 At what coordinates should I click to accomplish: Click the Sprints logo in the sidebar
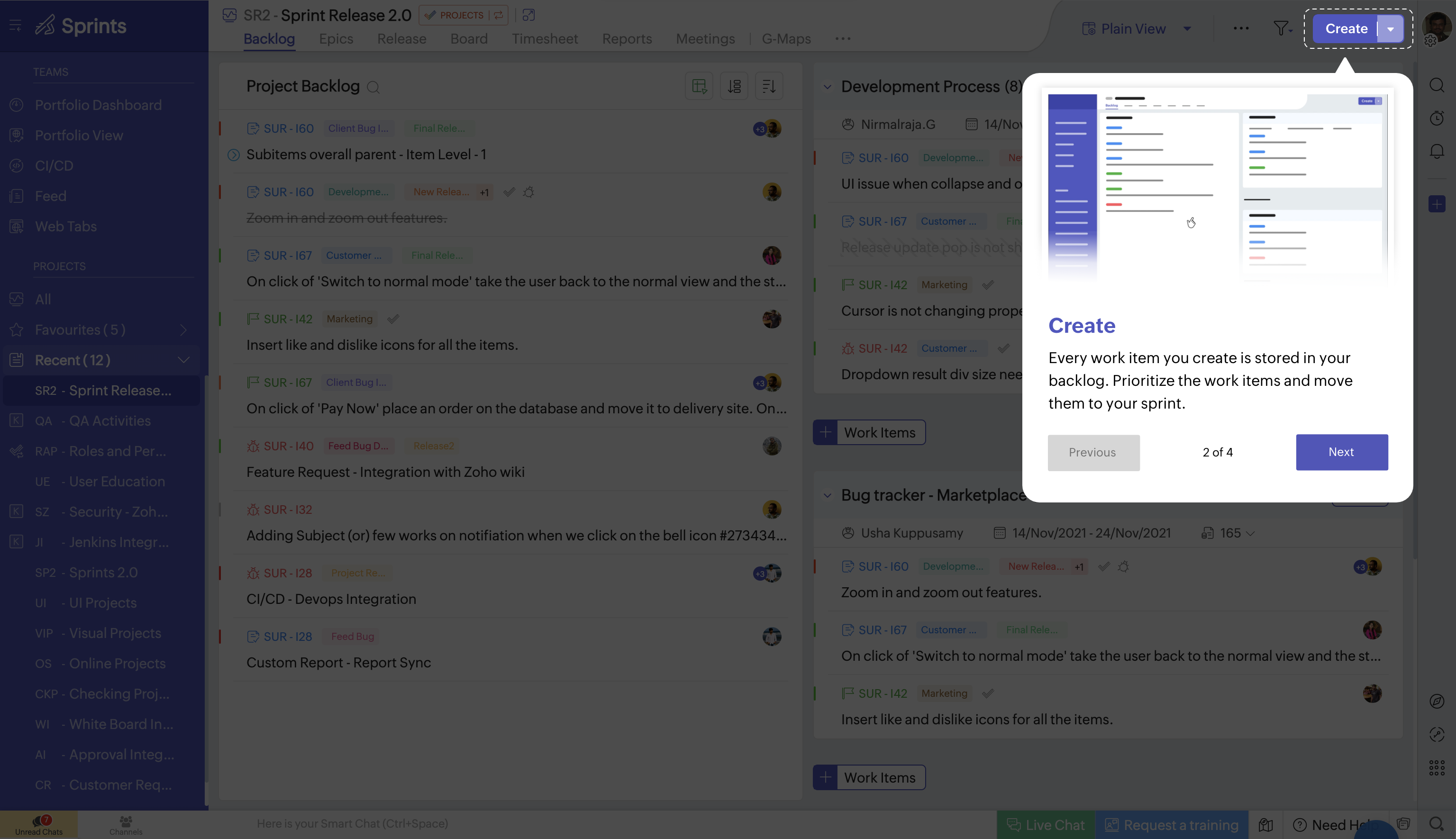[x=81, y=25]
